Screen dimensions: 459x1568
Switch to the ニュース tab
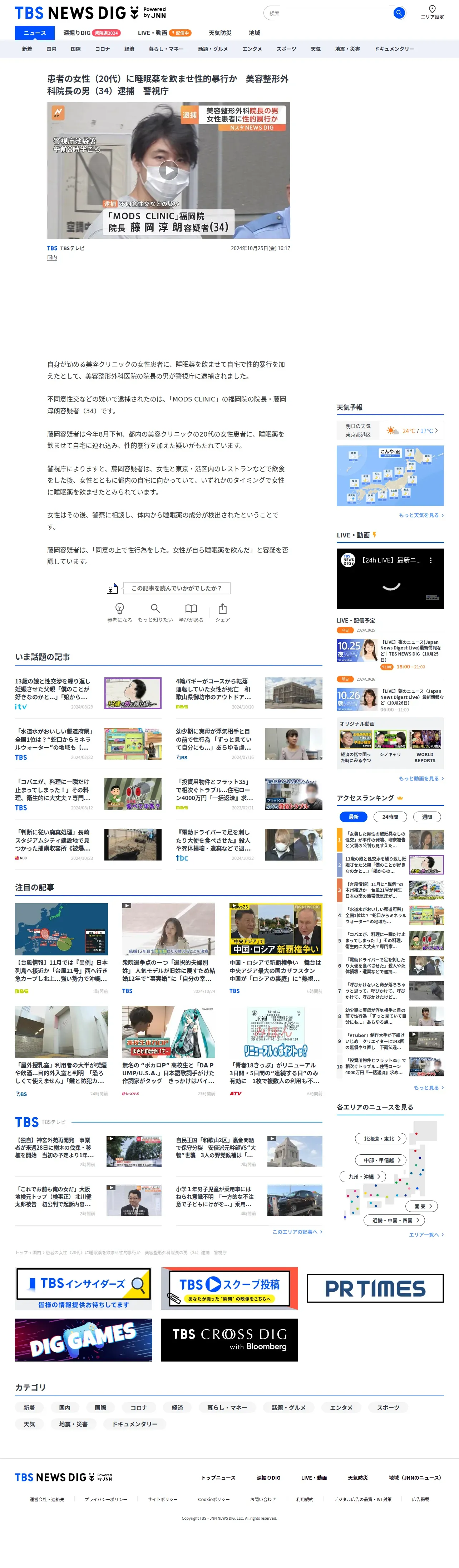(35, 33)
